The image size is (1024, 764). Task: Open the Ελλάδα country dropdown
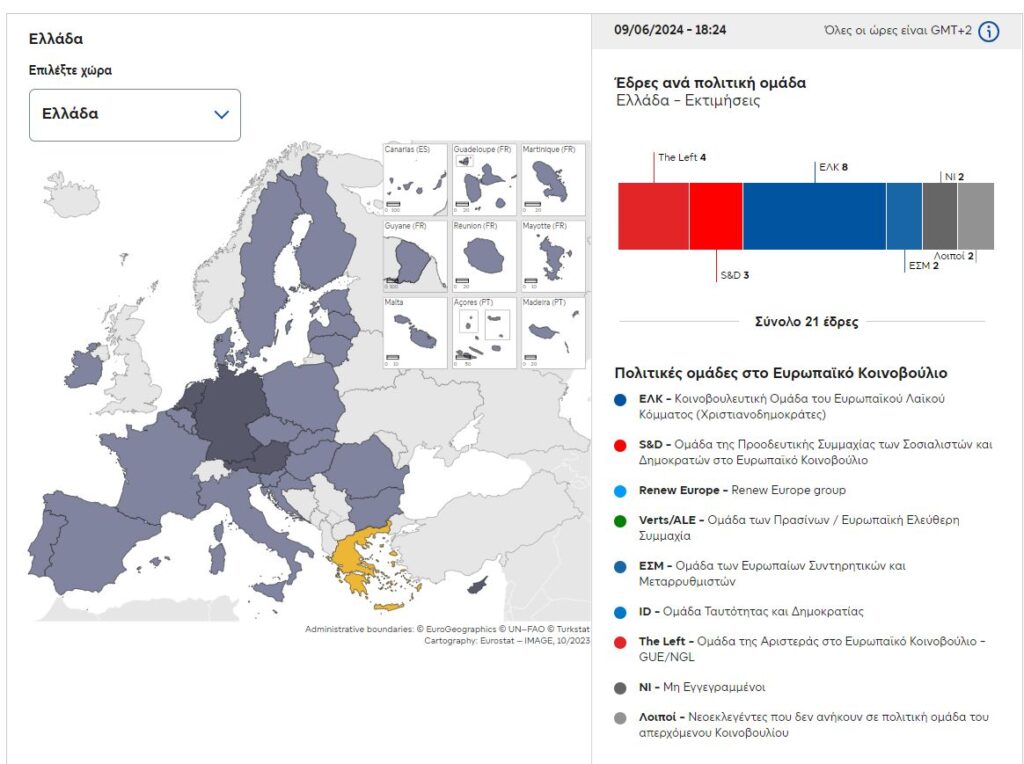pyautogui.click(x=135, y=115)
